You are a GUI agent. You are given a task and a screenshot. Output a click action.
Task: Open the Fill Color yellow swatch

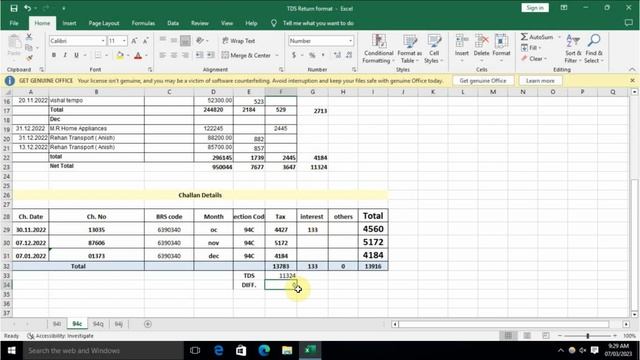(x=120, y=55)
